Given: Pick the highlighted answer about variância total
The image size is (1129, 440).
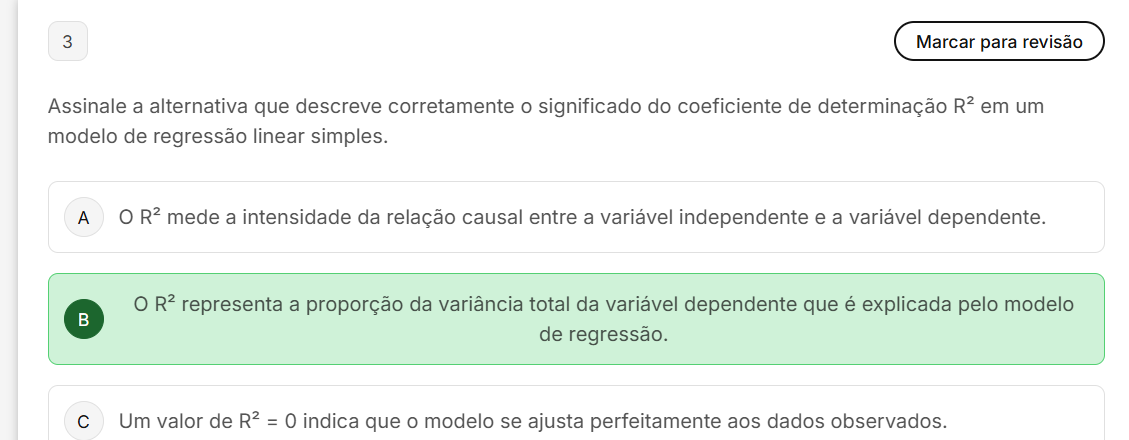Looking at the screenshot, I should pos(603,304).
